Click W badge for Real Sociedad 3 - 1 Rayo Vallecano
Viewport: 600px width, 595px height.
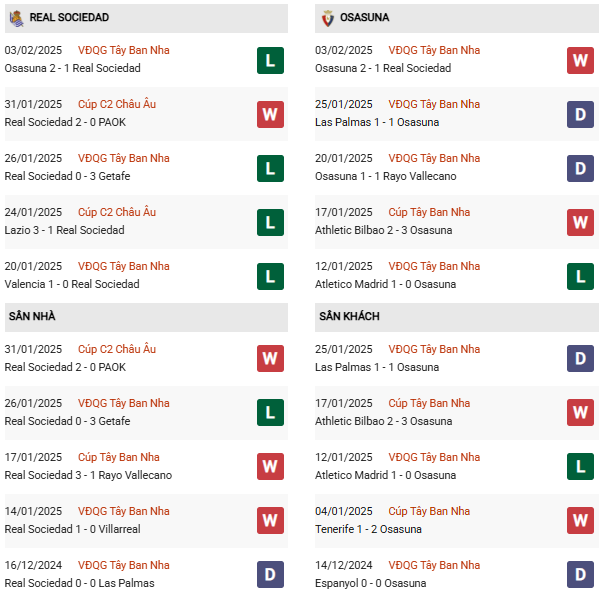point(270,467)
